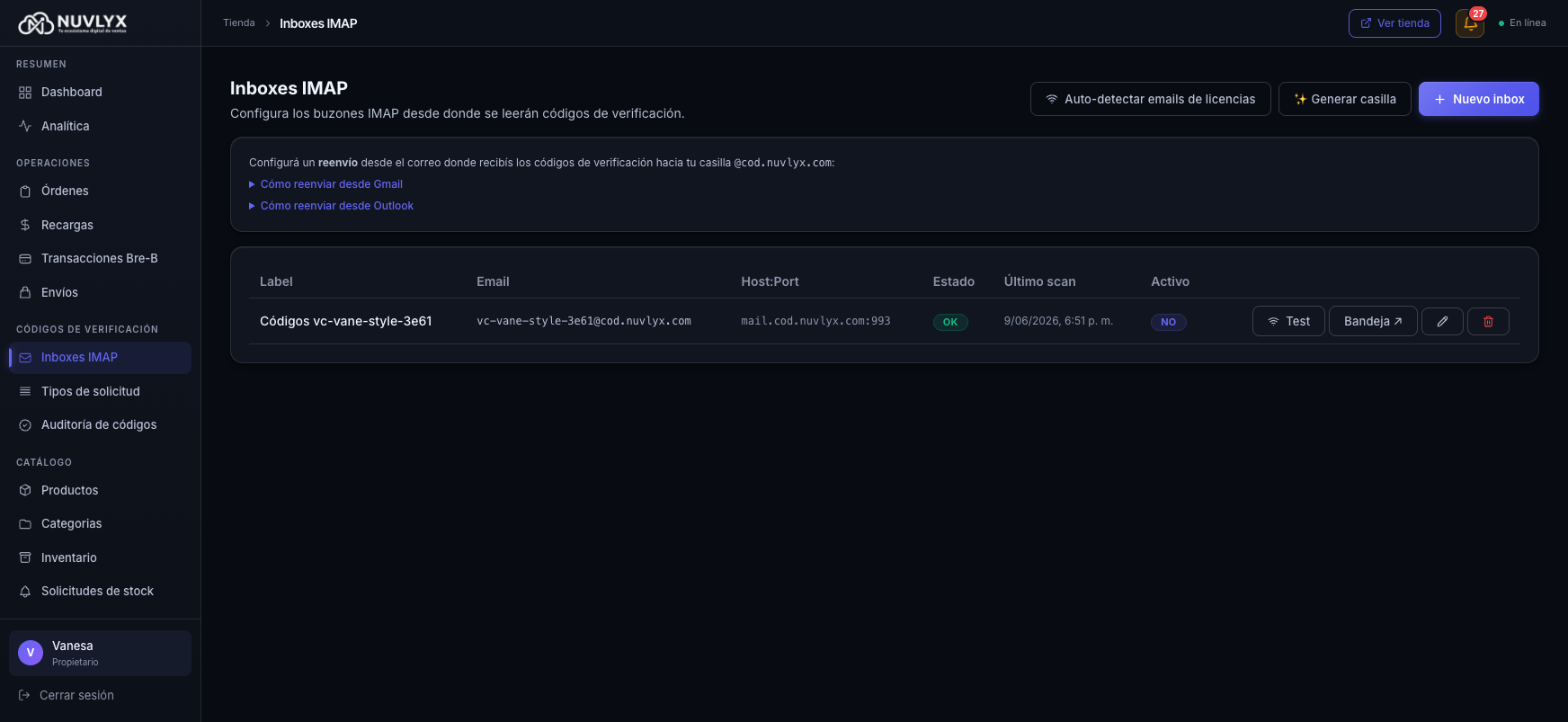Click the Estado column header

pos(954,281)
